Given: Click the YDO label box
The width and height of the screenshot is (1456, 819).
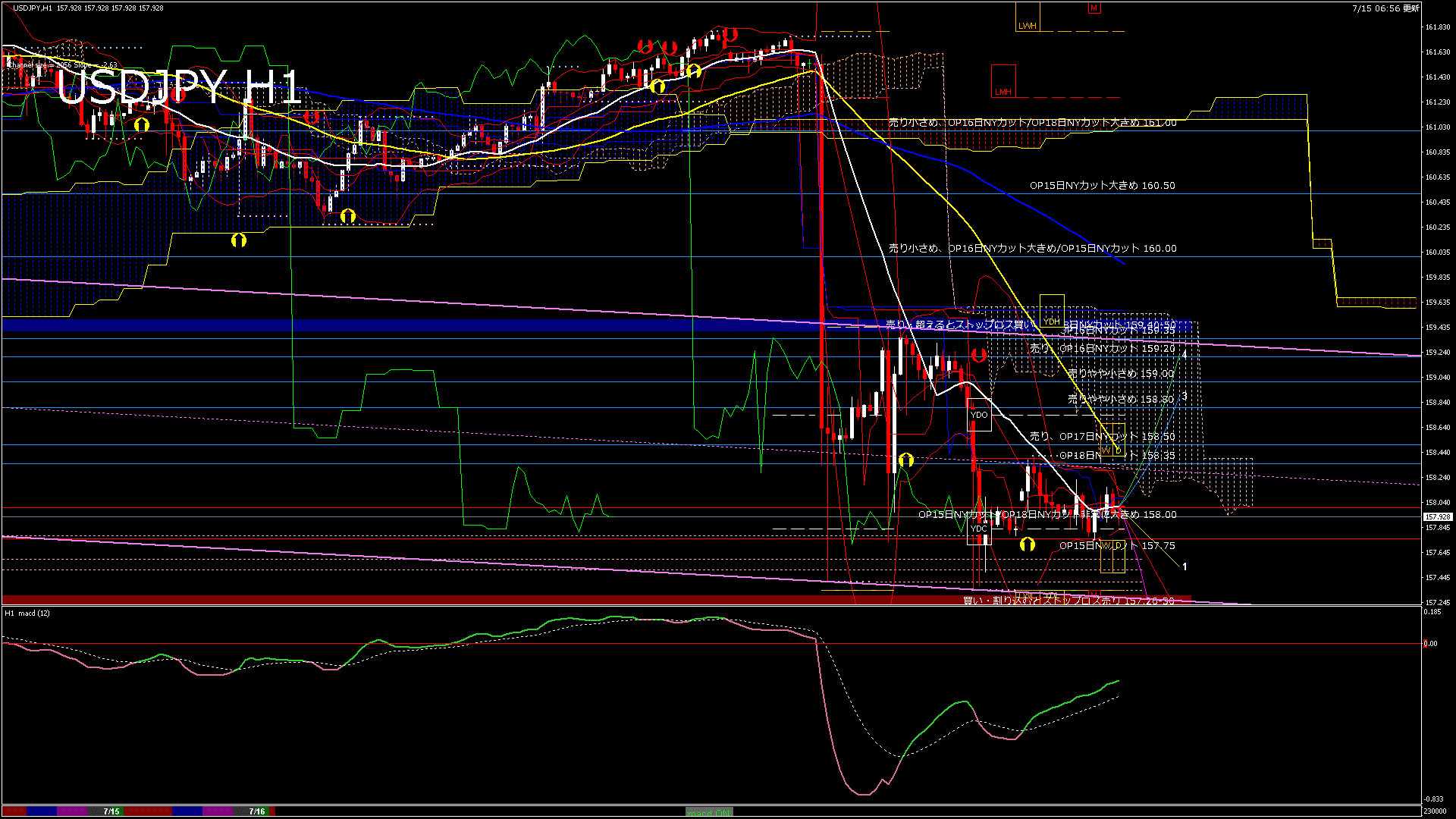Looking at the screenshot, I should point(979,415).
